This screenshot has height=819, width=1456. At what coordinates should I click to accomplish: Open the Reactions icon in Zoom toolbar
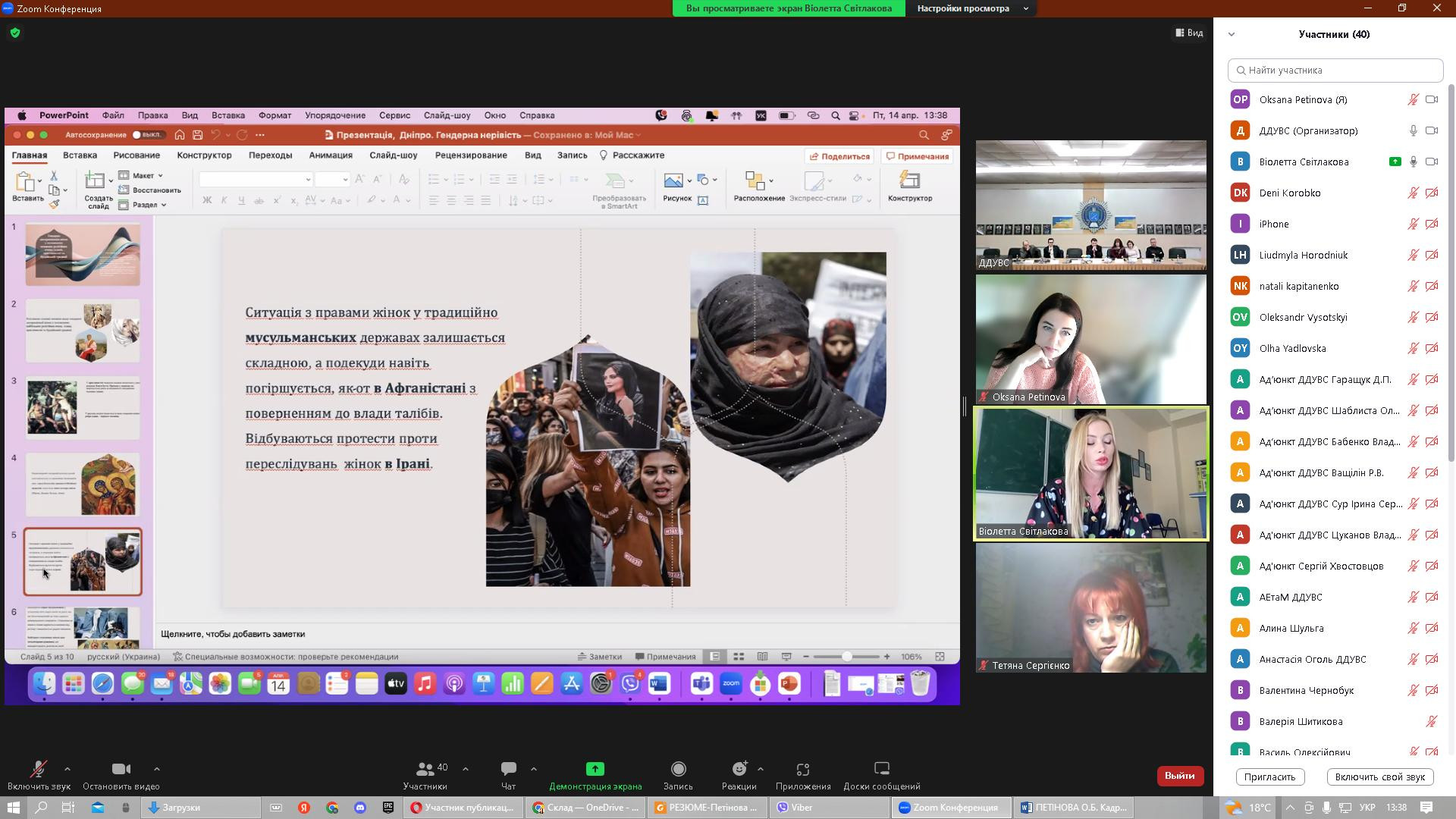739,769
